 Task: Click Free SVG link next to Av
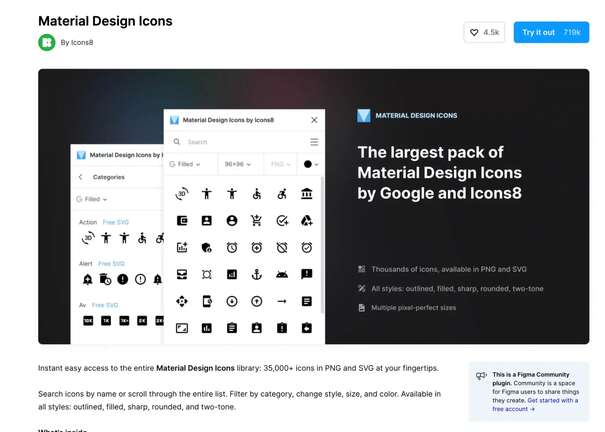point(105,305)
